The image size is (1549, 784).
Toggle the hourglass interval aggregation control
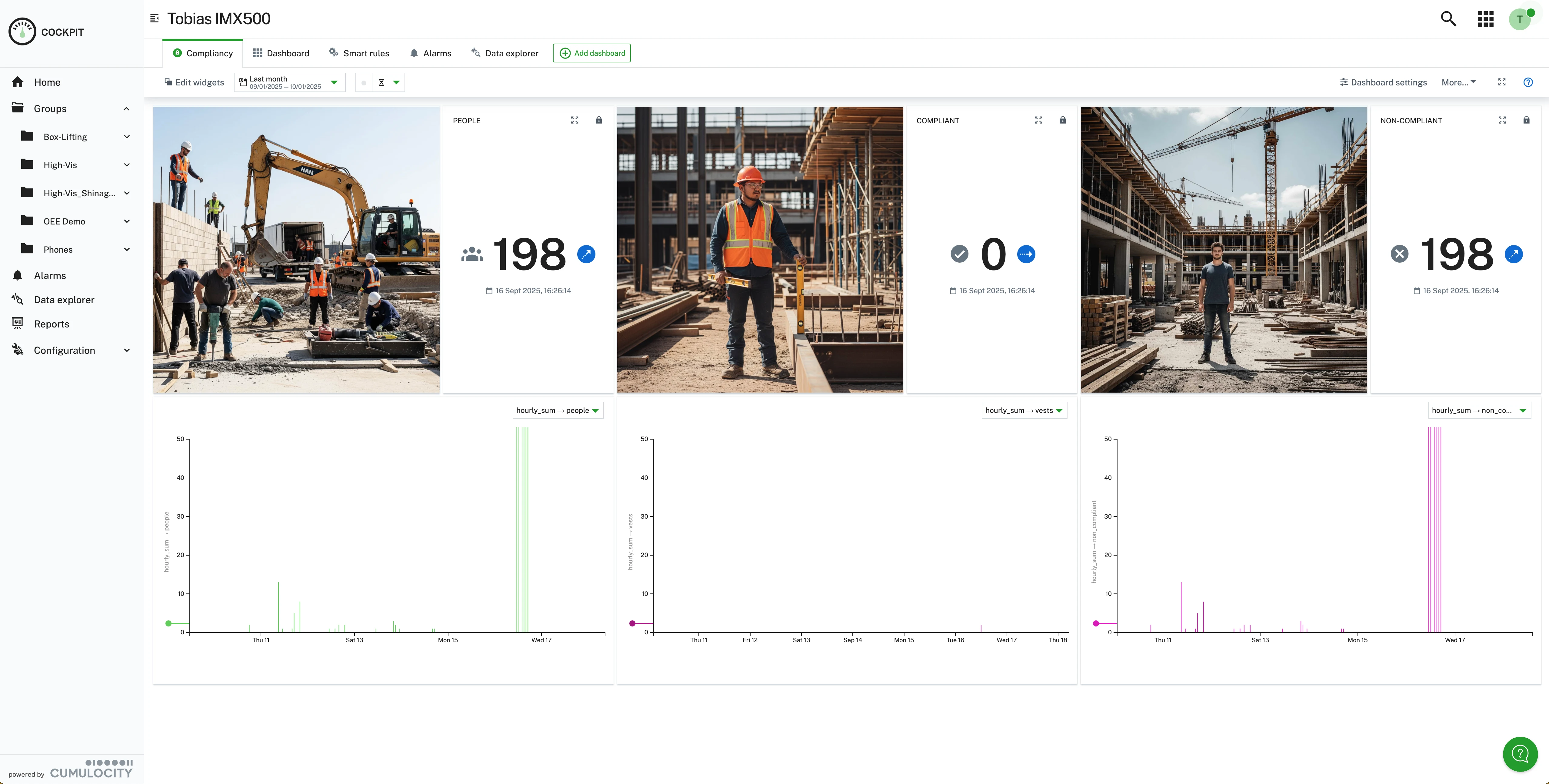point(388,82)
